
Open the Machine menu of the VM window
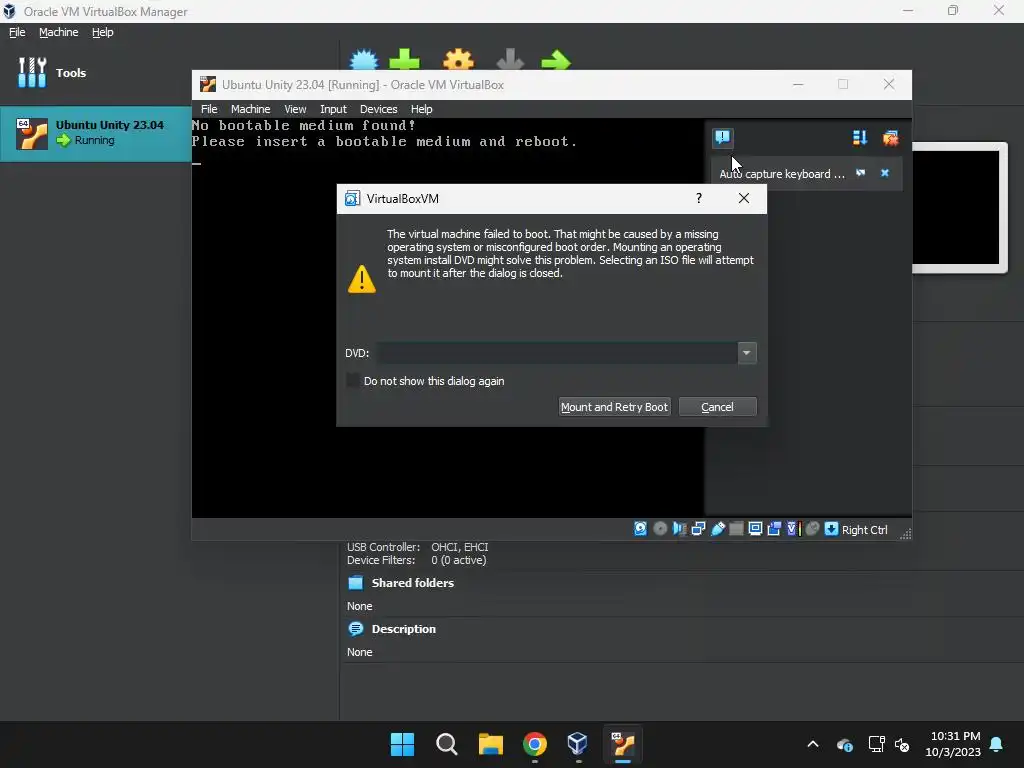(x=250, y=109)
